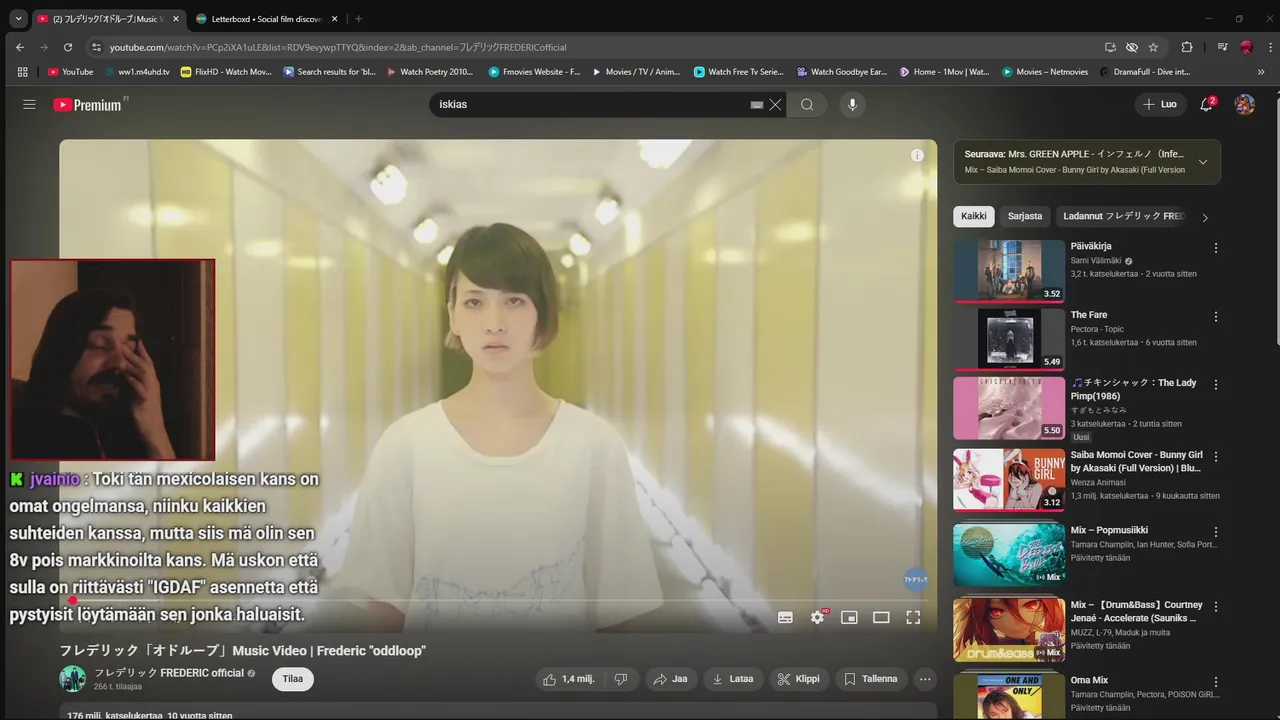Toggle subtitles in the video player
Viewport: 1280px width, 720px height.
pyautogui.click(x=785, y=617)
